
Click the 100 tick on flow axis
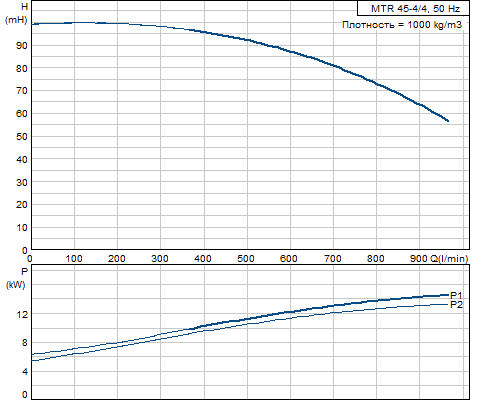(74, 258)
